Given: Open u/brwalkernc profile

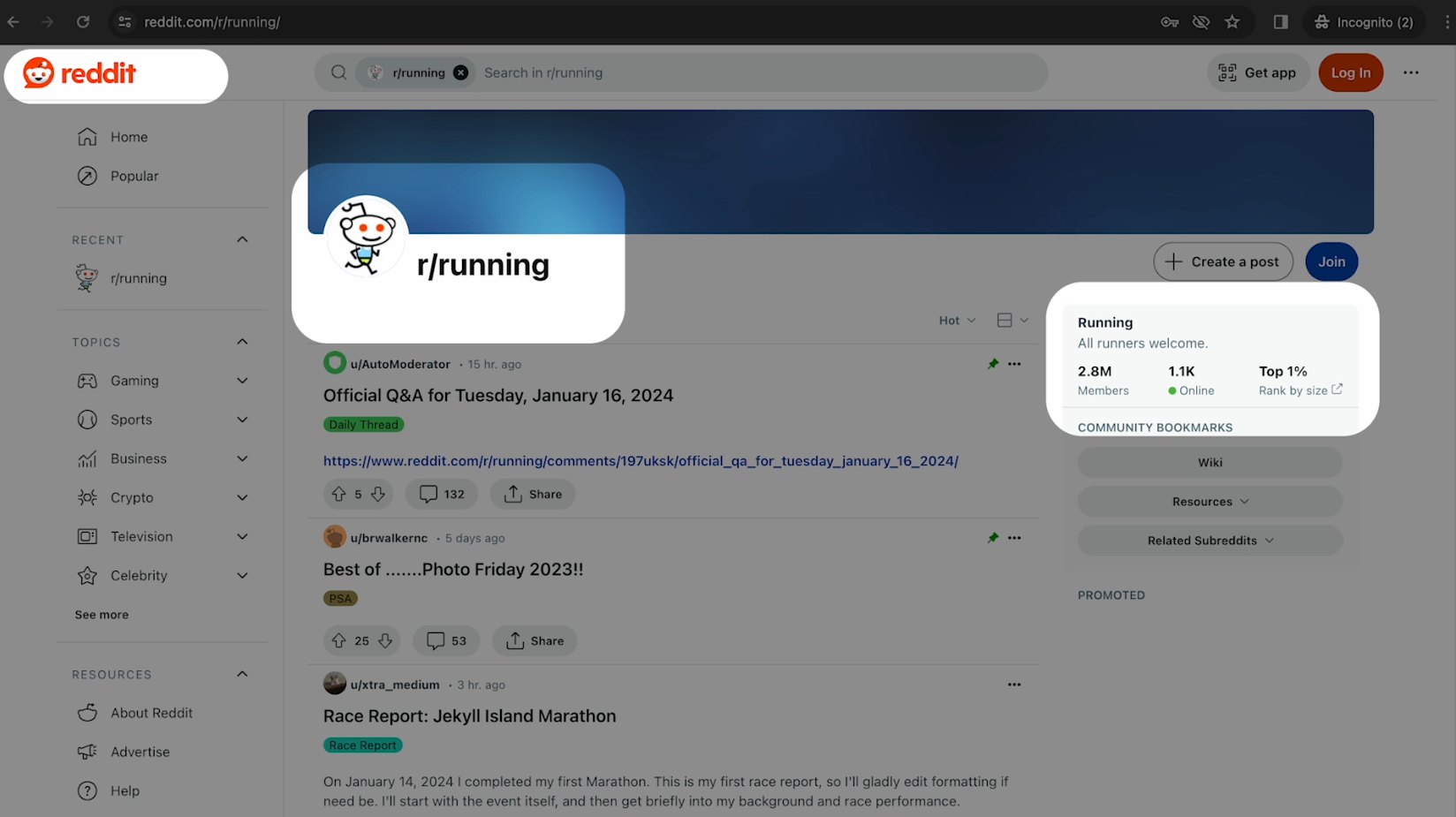Looking at the screenshot, I should pos(389,538).
